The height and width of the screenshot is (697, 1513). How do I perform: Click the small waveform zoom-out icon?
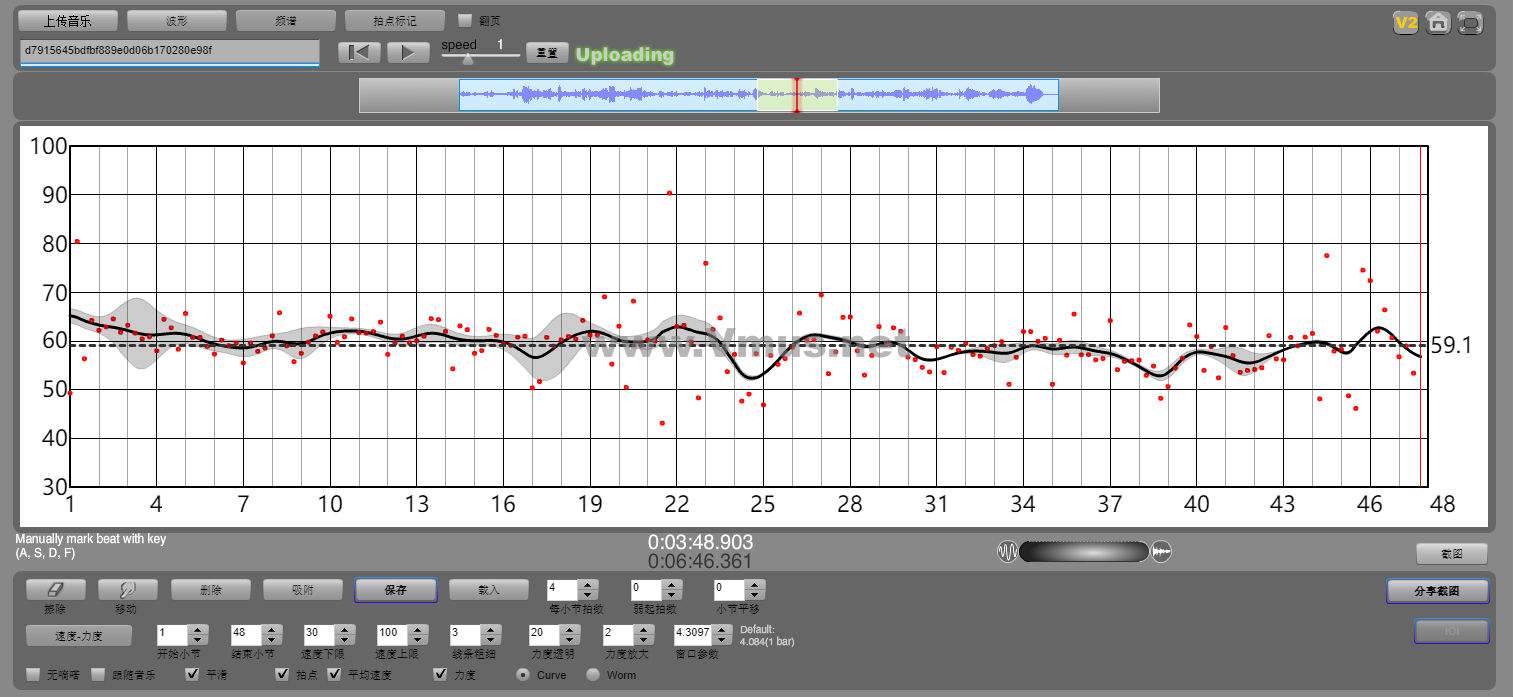(1006, 552)
